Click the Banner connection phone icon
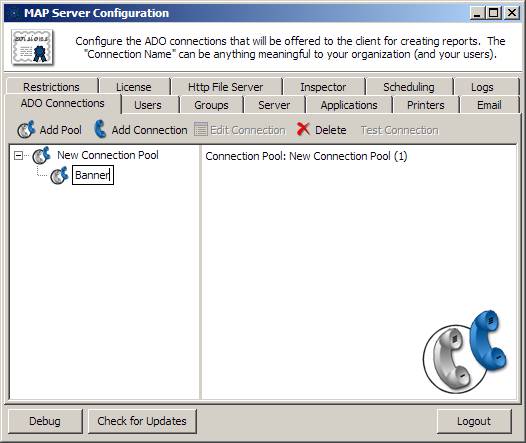 coord(59,175)
